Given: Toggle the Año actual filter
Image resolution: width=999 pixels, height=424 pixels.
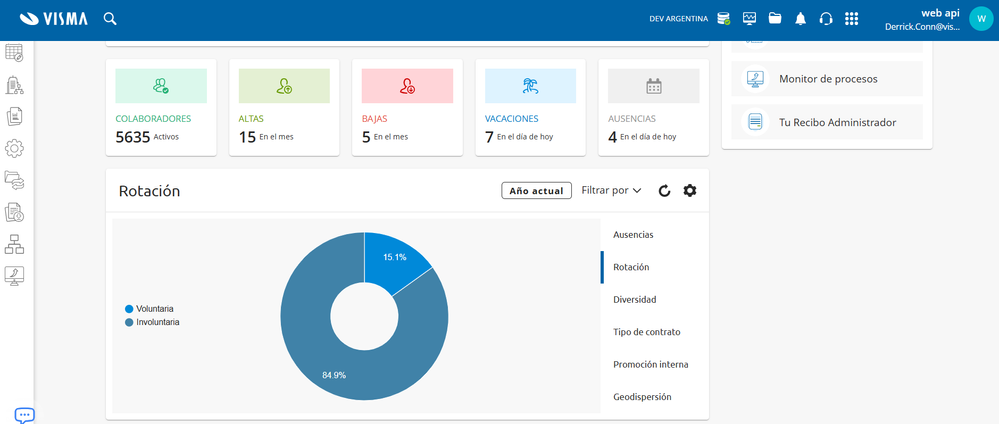Looking at the screenshot, I should coord(536,191).
